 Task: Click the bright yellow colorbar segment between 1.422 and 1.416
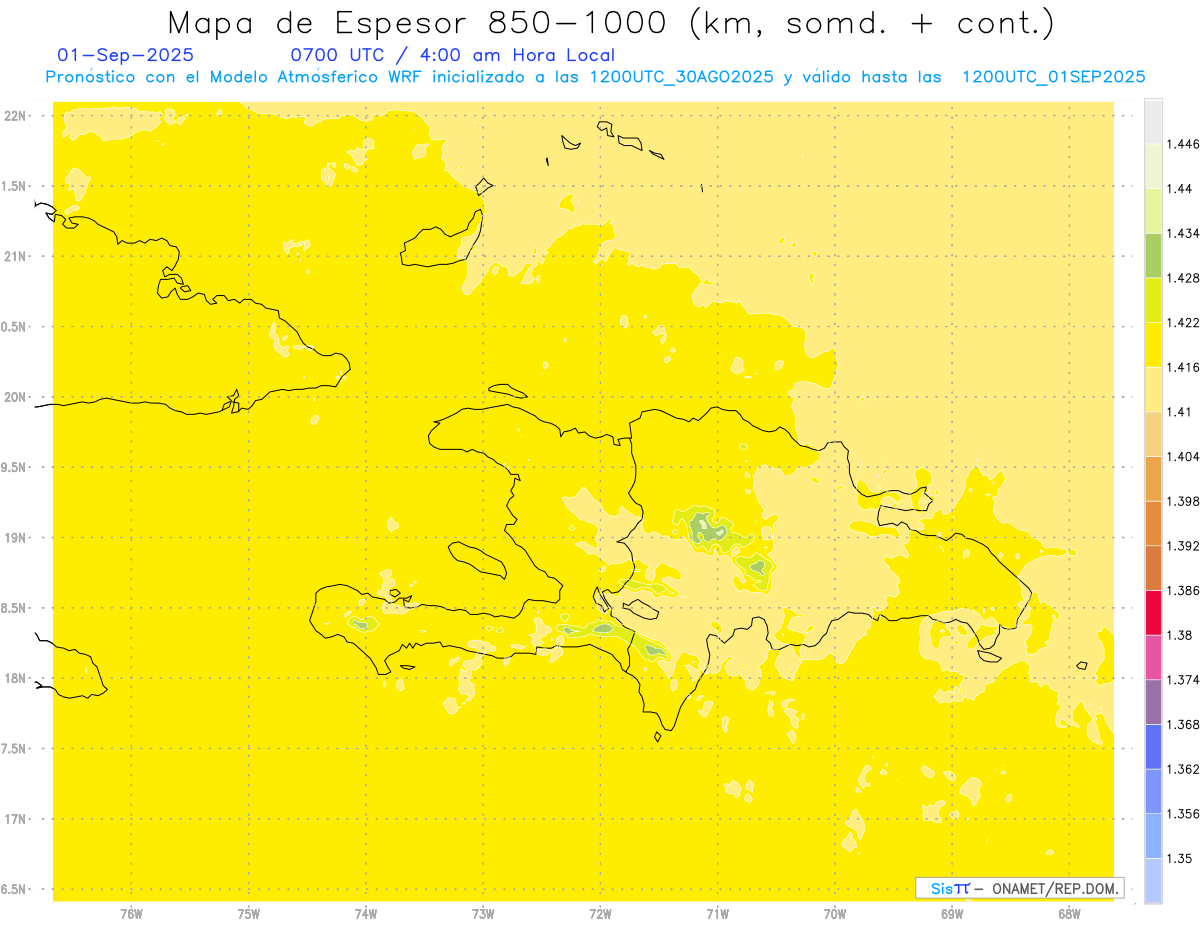point(1153,345)
